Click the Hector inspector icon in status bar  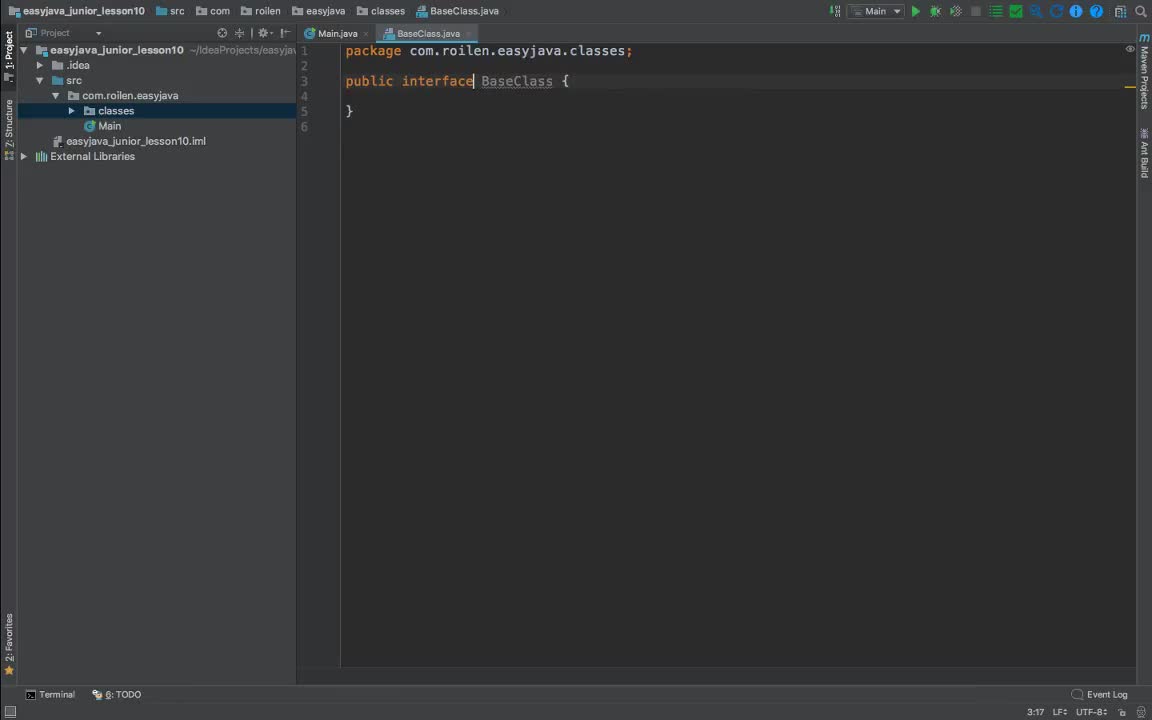click(x=1141, y=713)
